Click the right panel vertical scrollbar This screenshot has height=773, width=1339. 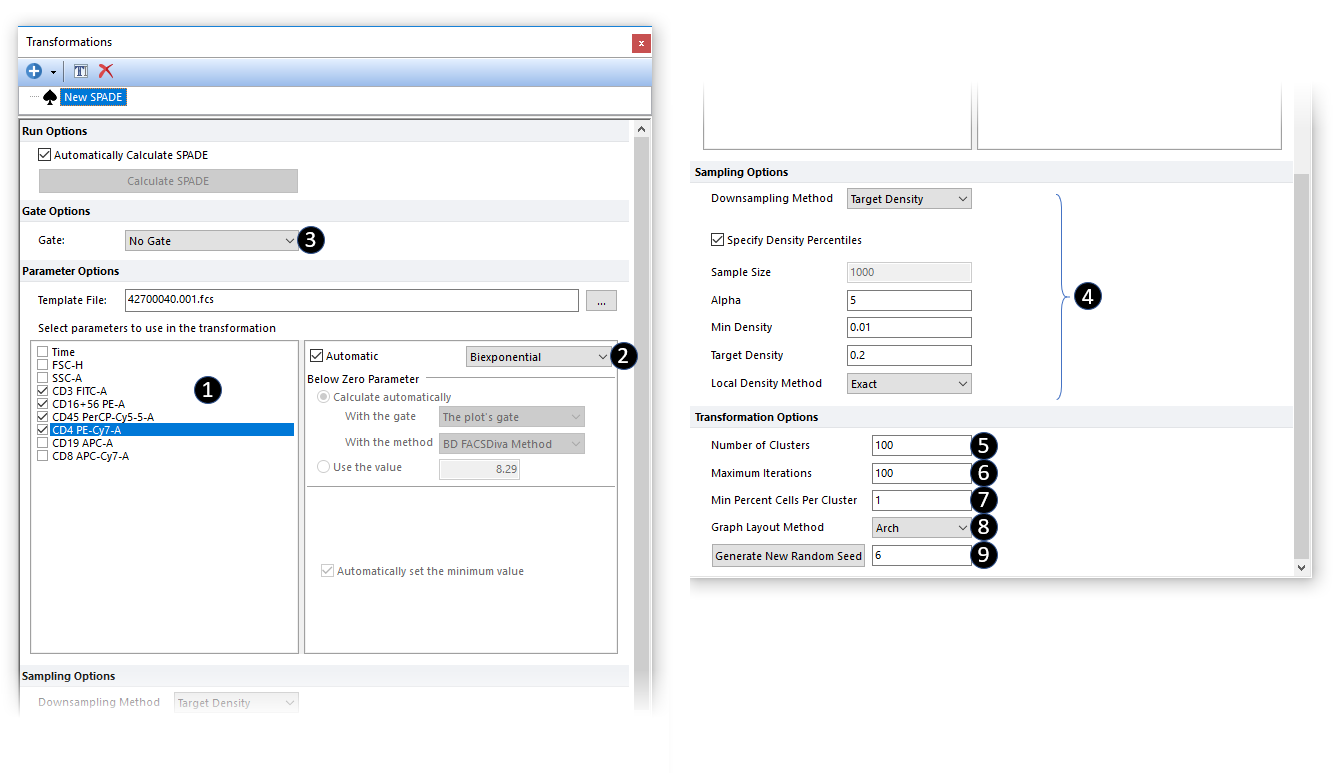click(1302, 360)
